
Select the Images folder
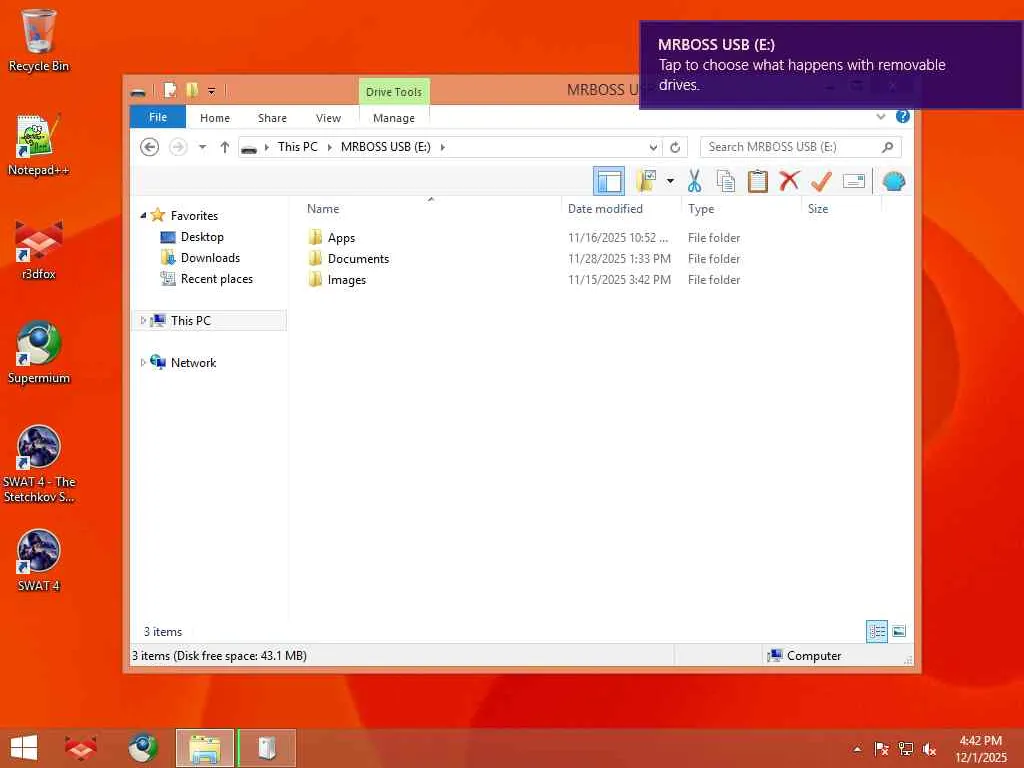tap(346, 280)
